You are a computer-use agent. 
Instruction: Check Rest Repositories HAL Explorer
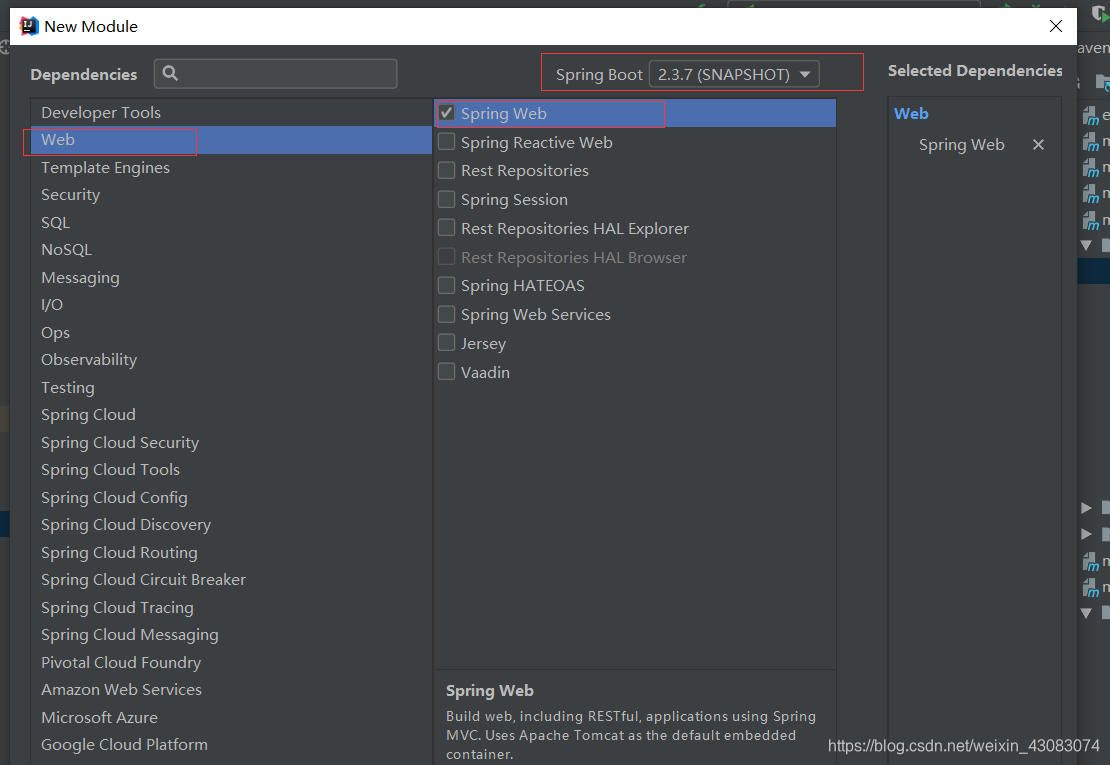pyautogui.click(x=447, y=228)
